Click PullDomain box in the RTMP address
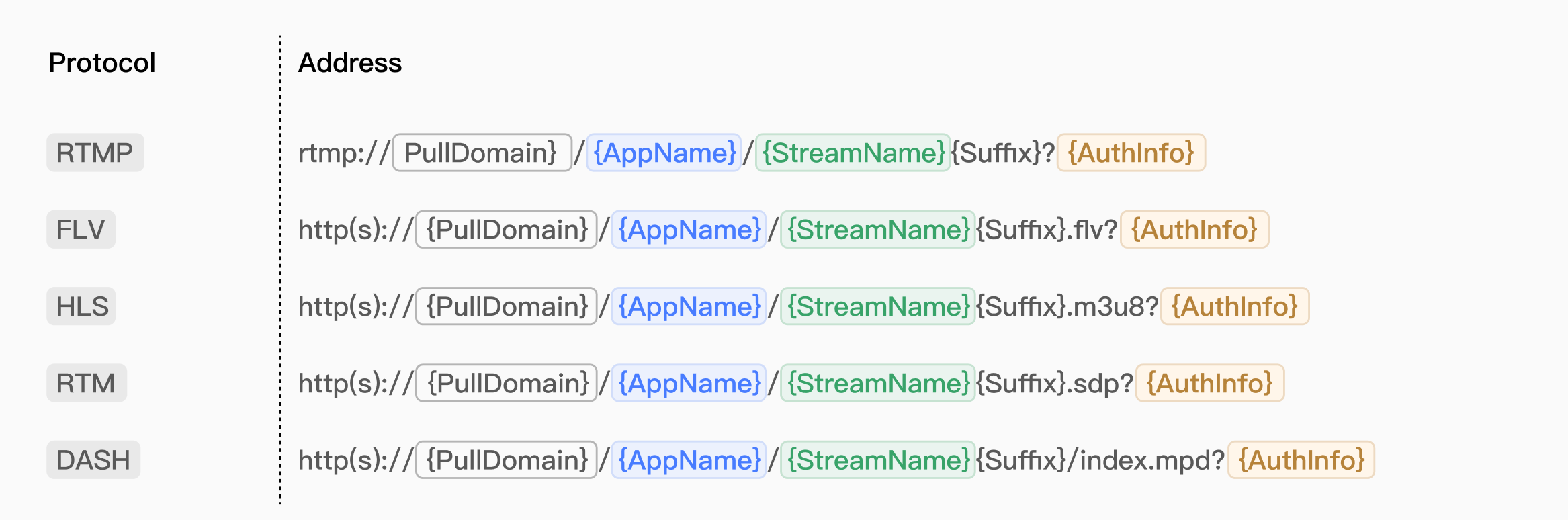 pos(482,153)
